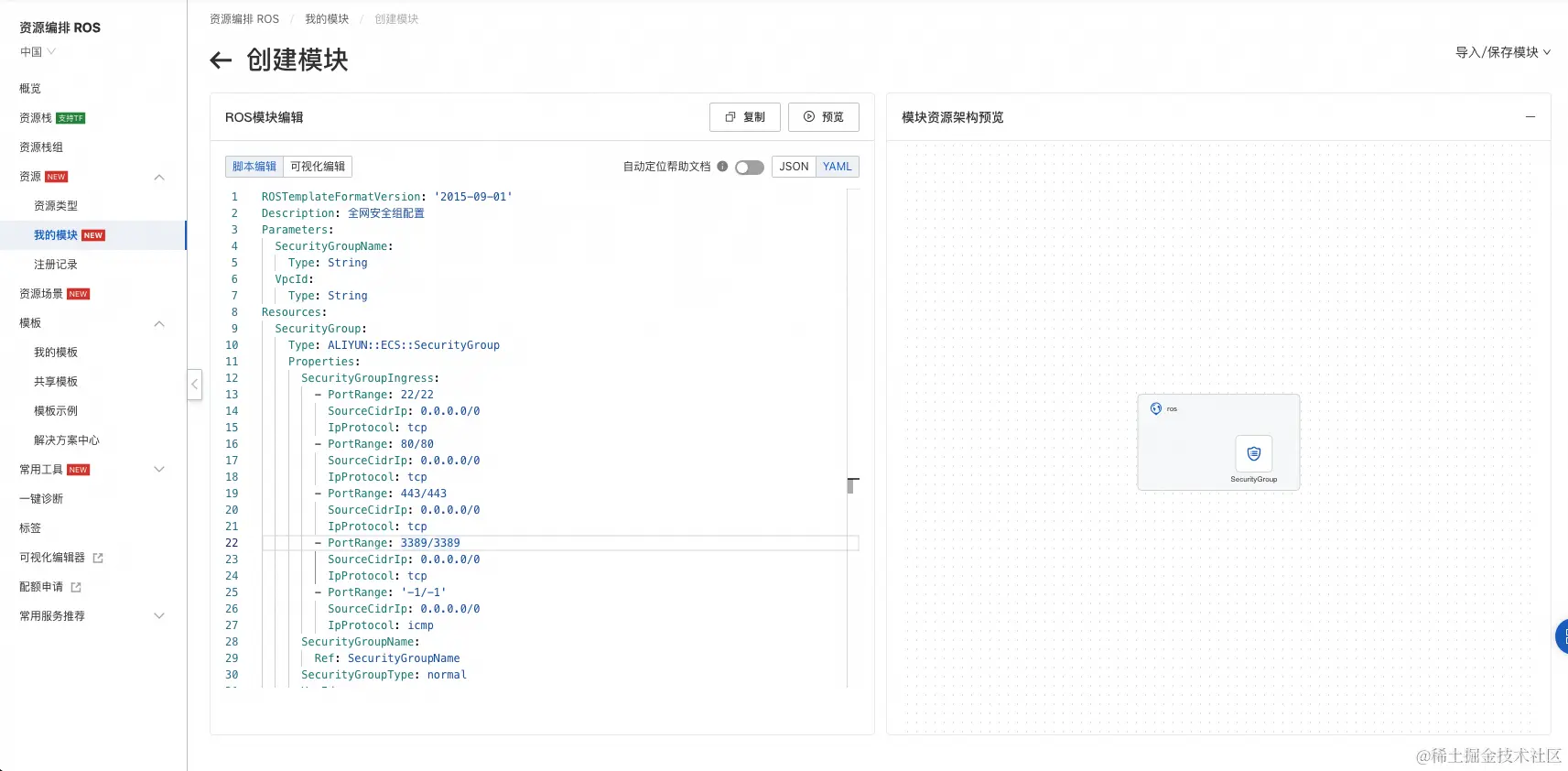Switch editor format to JSON
The height and width of the screenshot is (771, 1568).
pos(794,167)
